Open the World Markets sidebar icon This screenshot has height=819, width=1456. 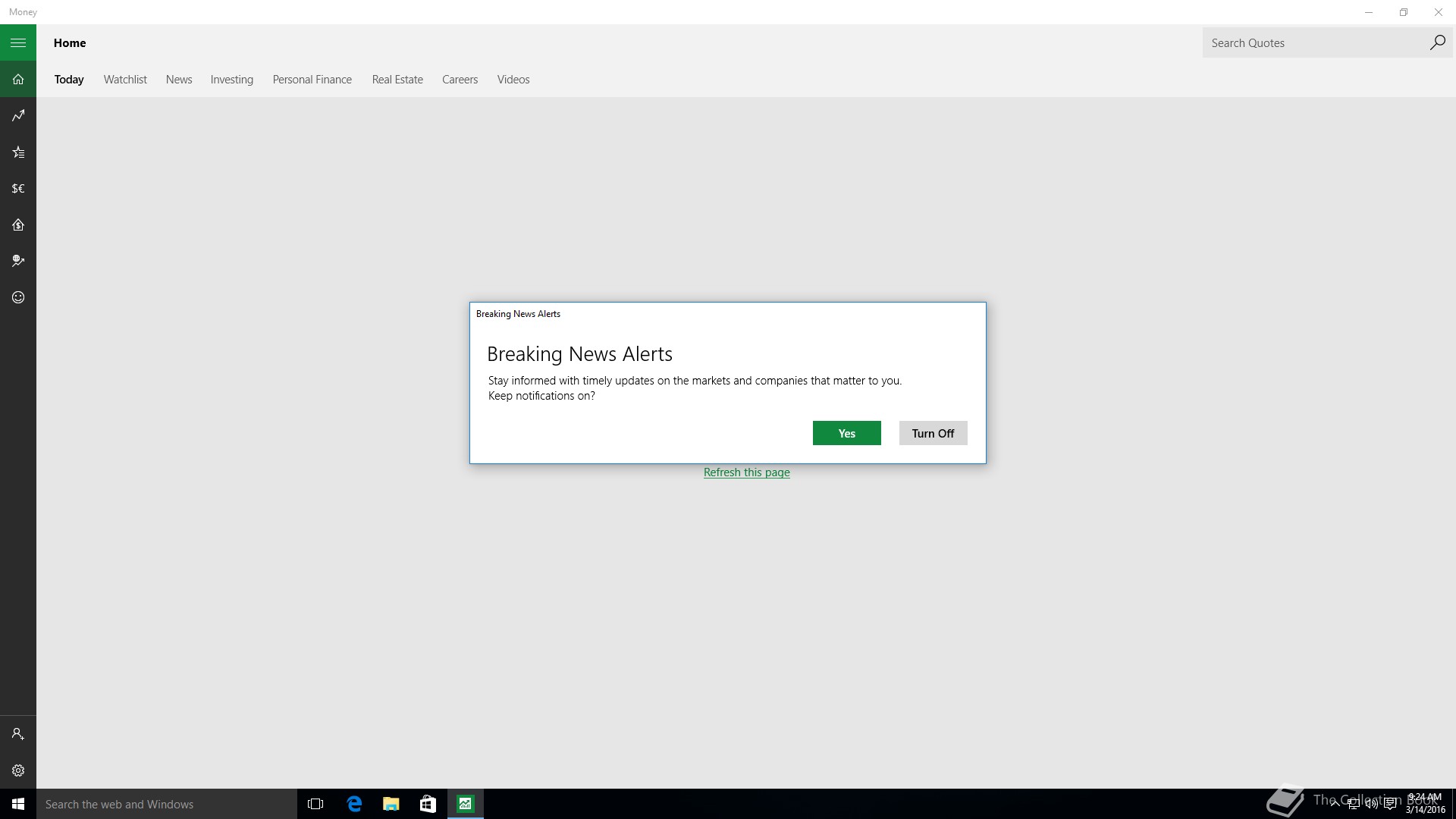[18, 261]
